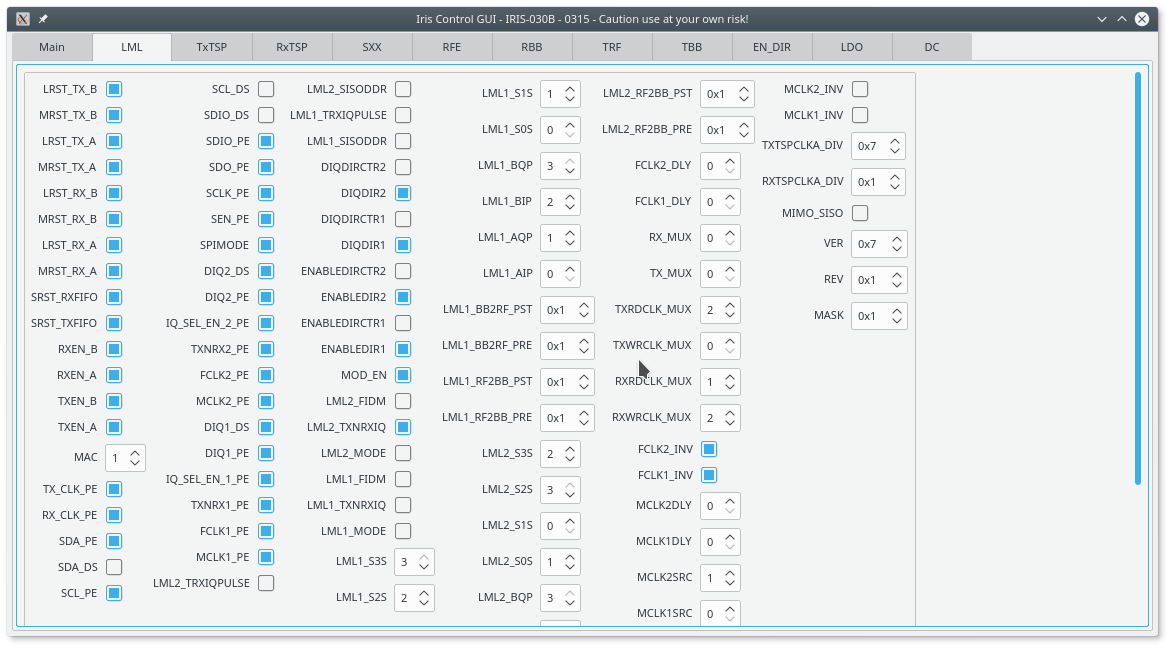Enable the MCLK1_INV checkbox
The height and width of the screenshot is (649, 1171).
860,115
